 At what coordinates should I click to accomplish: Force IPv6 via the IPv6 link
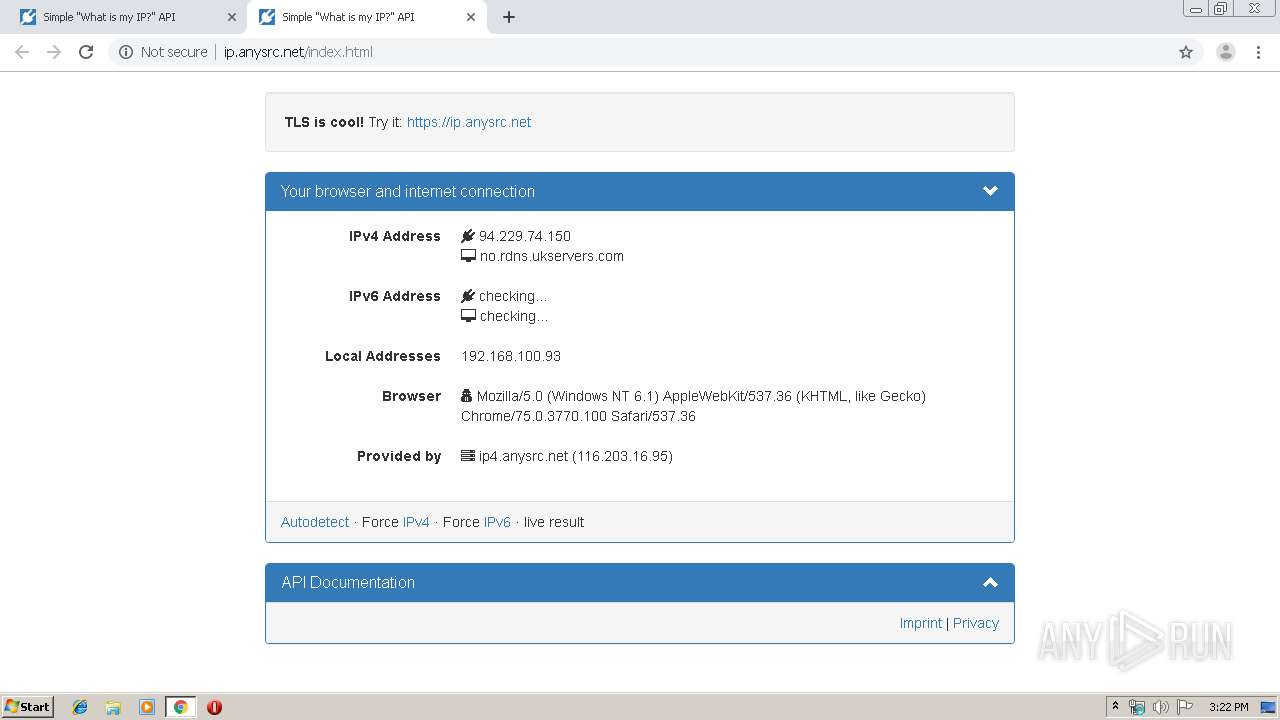click(497, 522)
